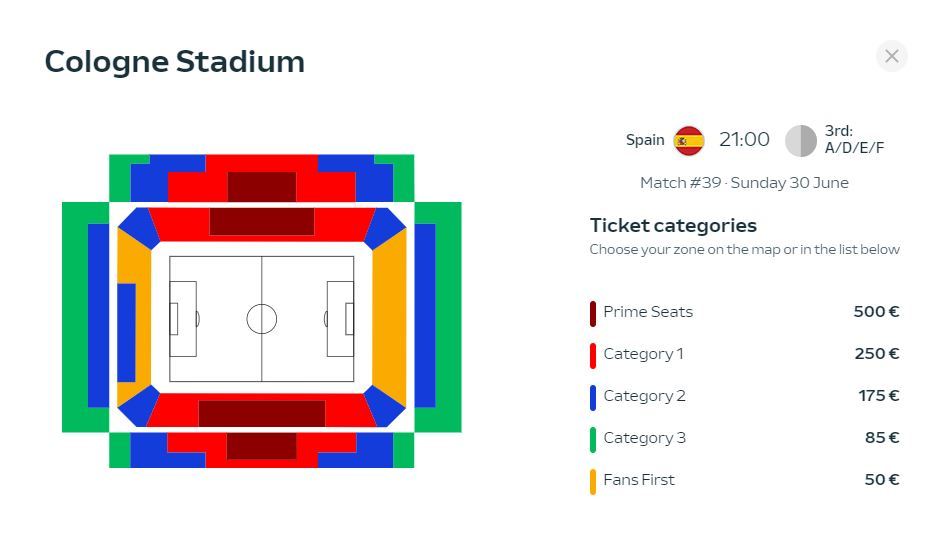Click the grey 3rd-place team placeholder icon
Screen dimensions: 942x547
[x=800, y=141]
